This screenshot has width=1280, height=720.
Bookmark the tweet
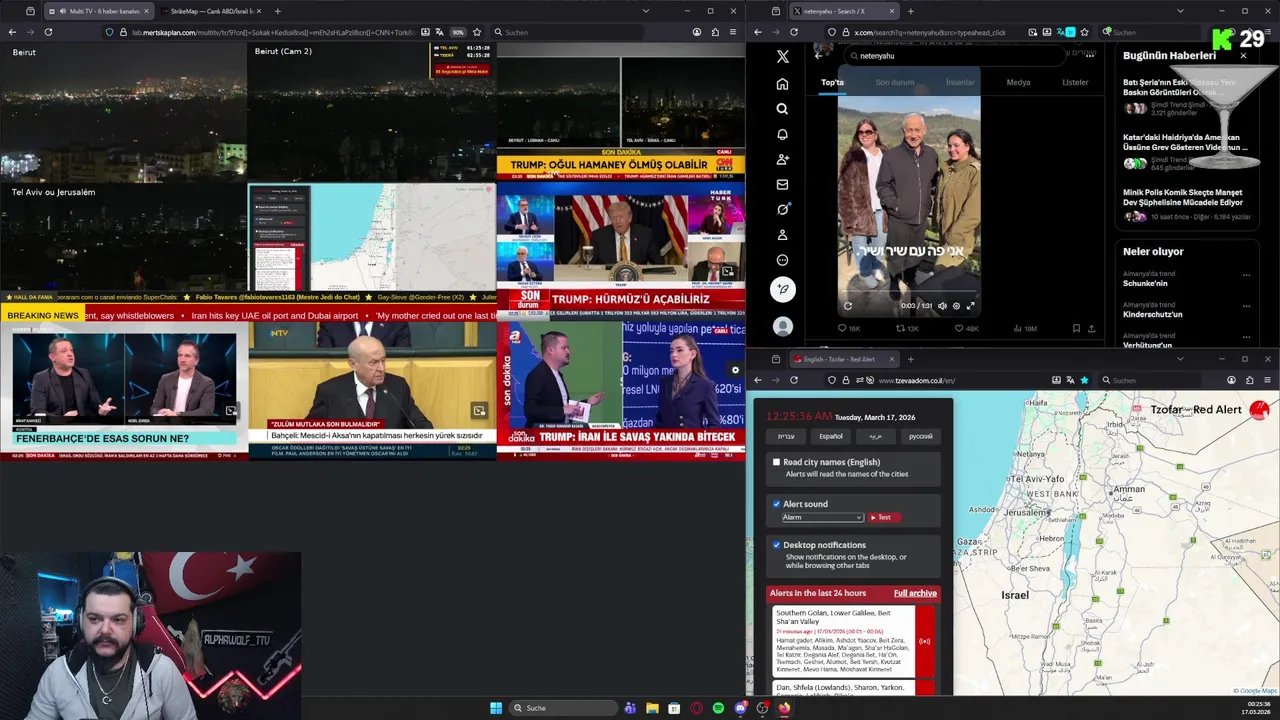pyautogui.click(x=1076, y=328)
